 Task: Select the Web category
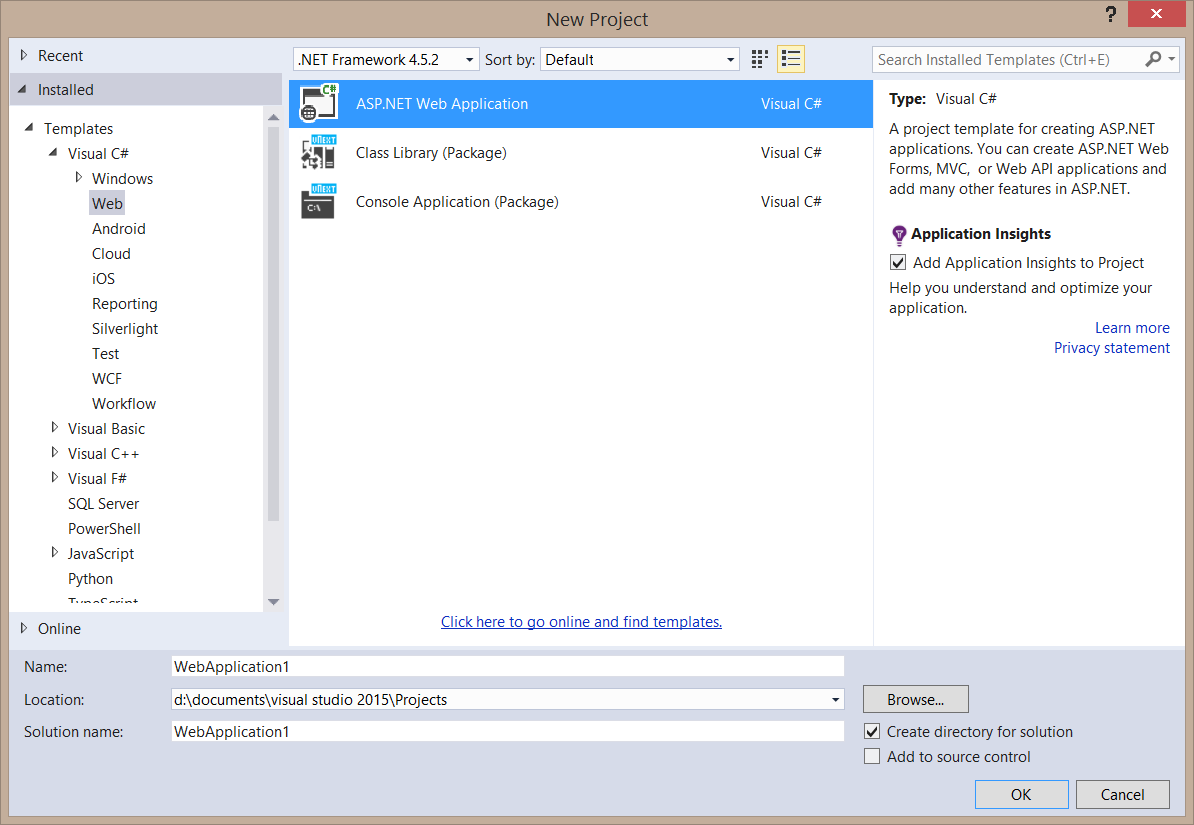(x=107, y=203)
